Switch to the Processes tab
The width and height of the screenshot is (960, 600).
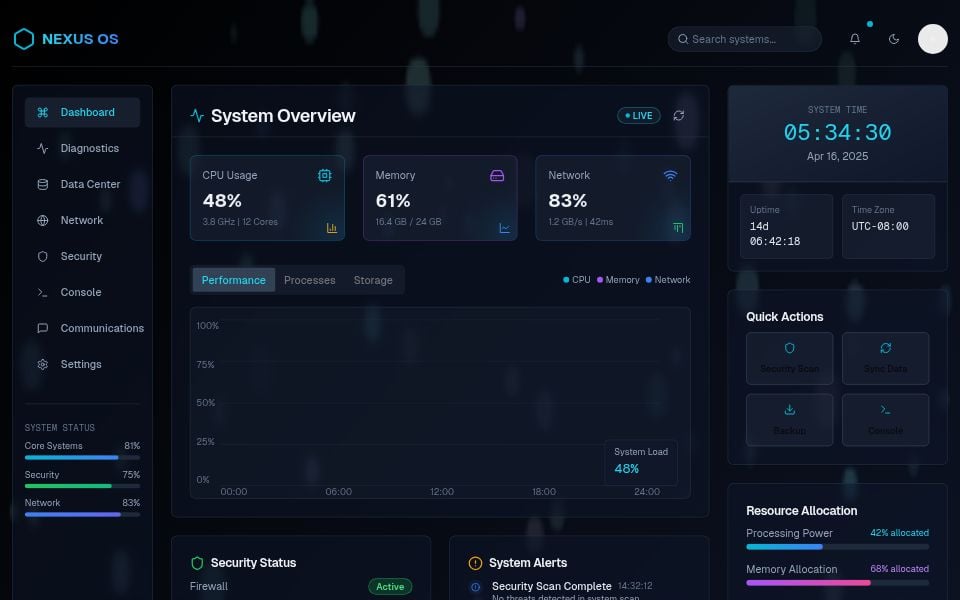[309, 280]
